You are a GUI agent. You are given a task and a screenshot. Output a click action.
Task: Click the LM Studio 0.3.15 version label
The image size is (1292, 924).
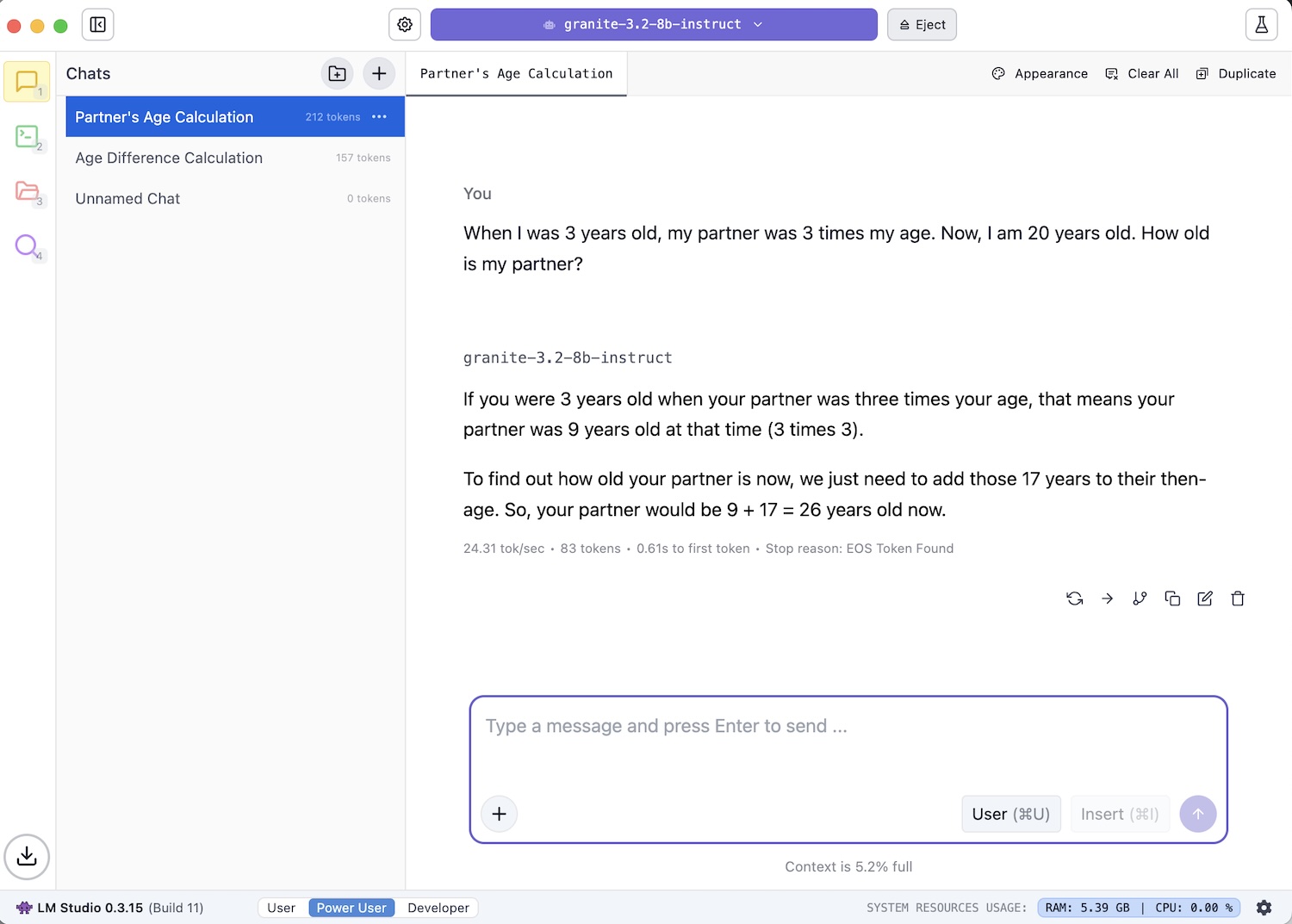[121, 908]
